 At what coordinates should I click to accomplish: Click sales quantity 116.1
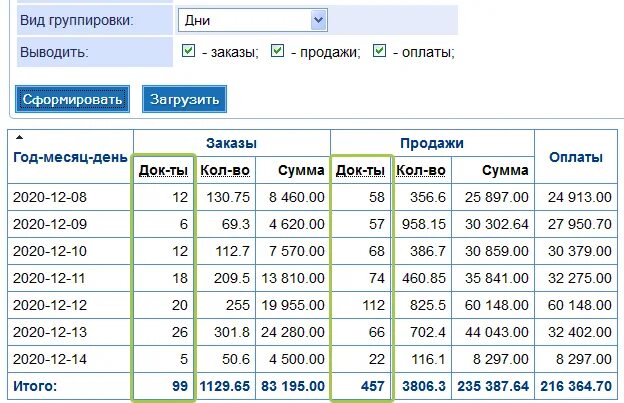pos(428,359)
